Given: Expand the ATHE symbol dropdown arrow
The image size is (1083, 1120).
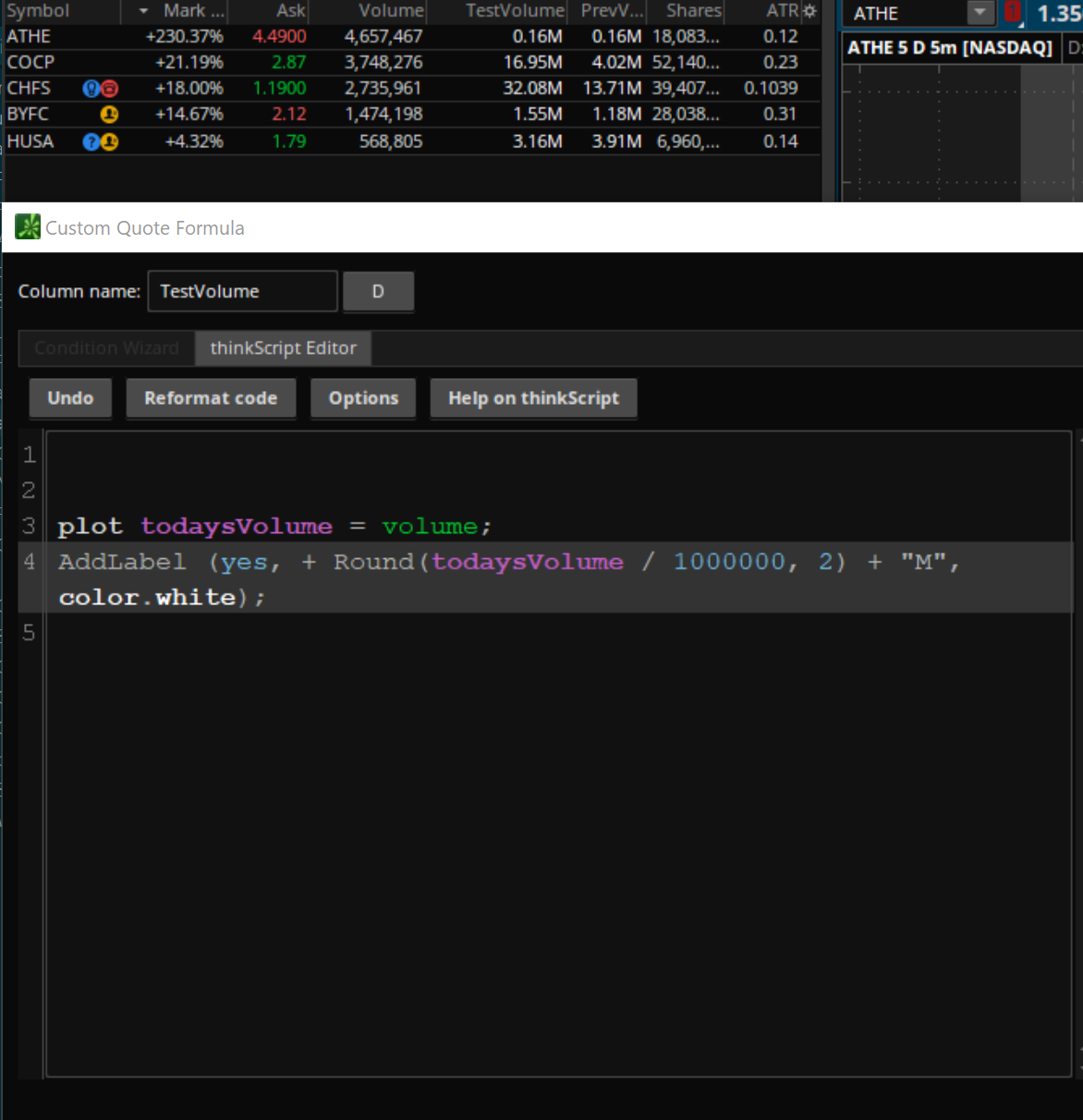Looking at the screenshot, I should tap(980, 13).
